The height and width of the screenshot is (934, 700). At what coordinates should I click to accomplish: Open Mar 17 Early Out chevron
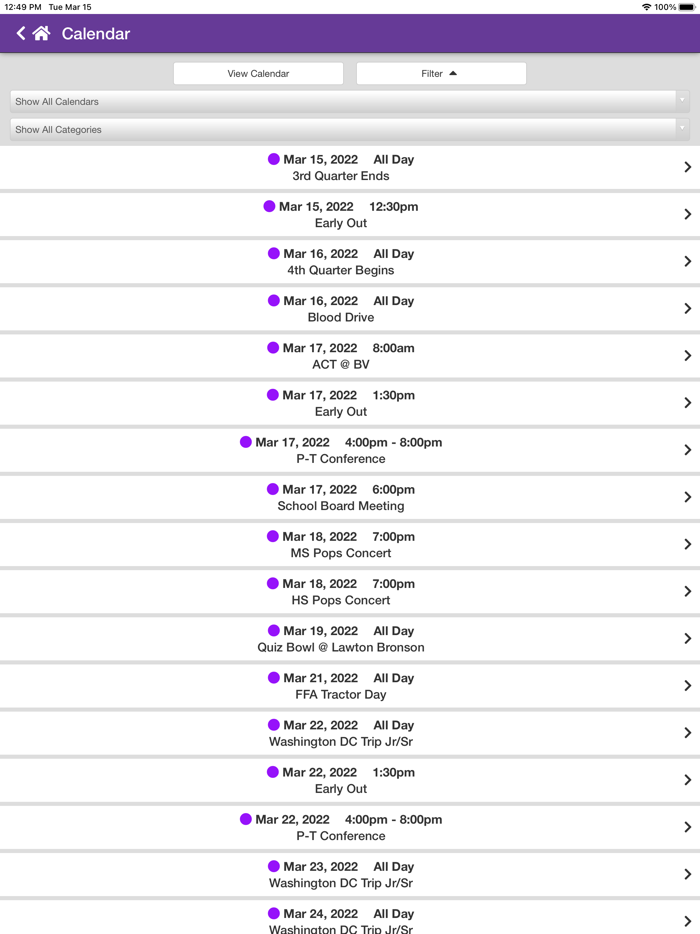[x=687, y=403]
